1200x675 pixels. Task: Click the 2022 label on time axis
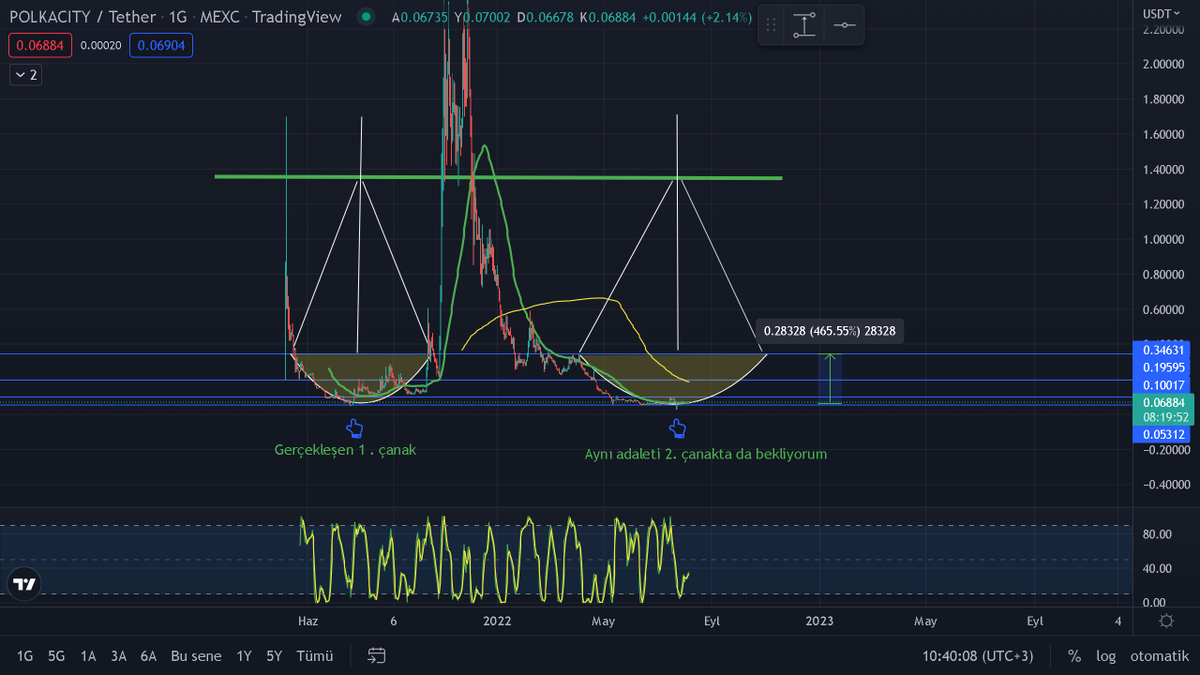coord(497,621)
